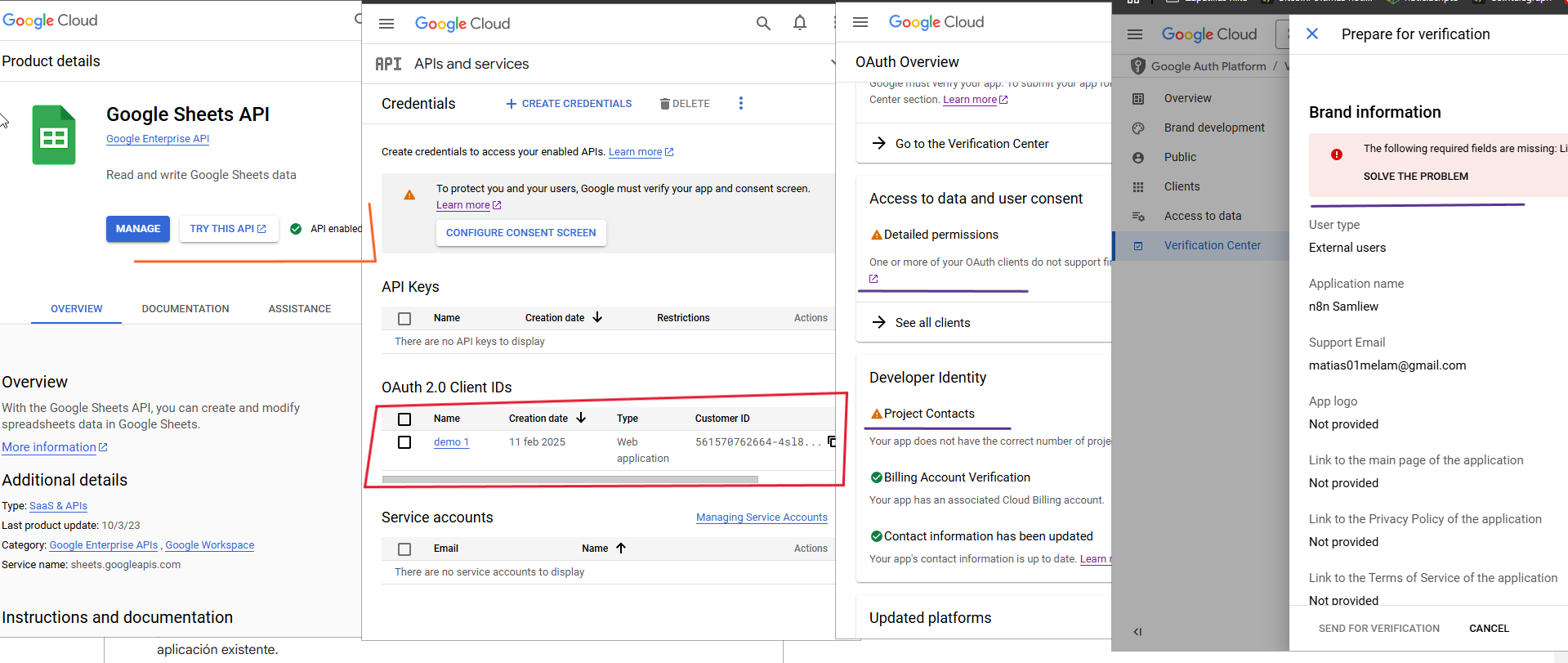The image size is (1568, 663).
Task: Sort Service accounts by Name arrow
Action: [621, 548]
